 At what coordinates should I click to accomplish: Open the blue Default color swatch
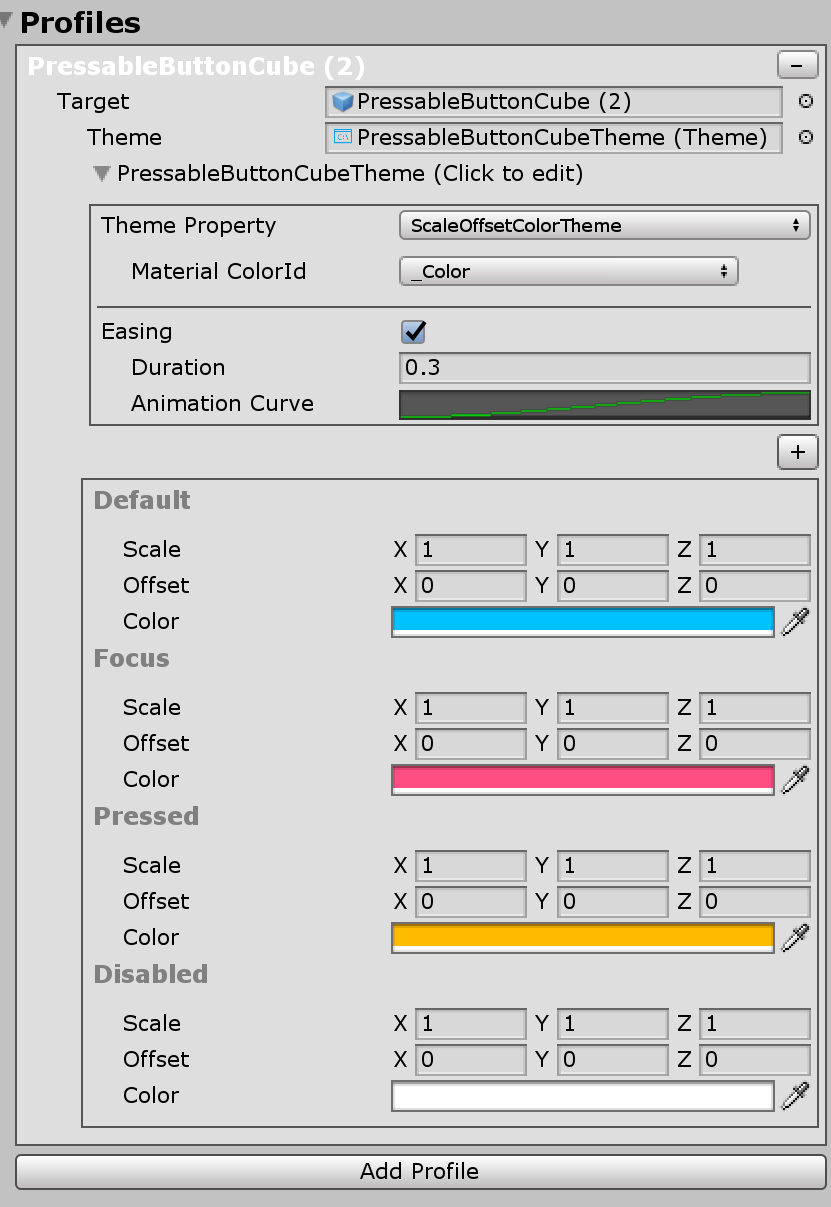click(582, 621)
